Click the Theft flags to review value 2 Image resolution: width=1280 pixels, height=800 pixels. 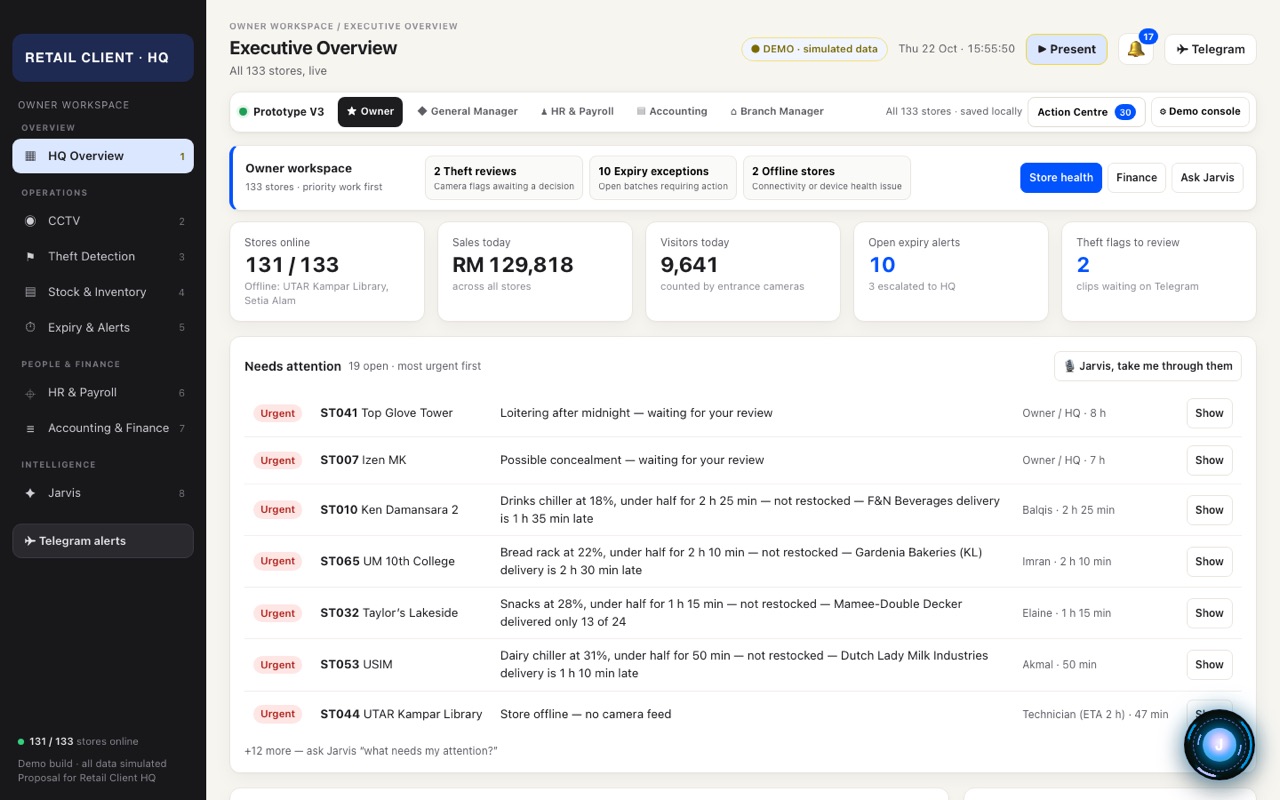[x=1083, y=265]
